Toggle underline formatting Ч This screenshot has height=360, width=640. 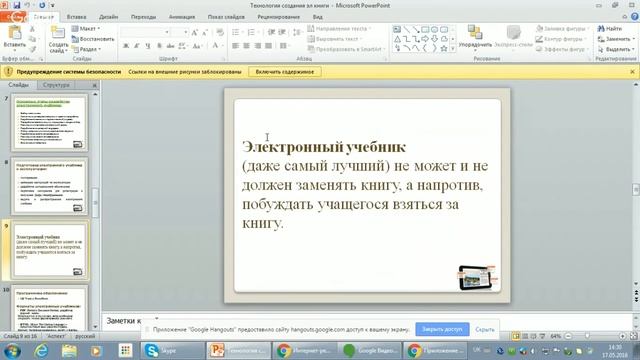coord(148,46)
